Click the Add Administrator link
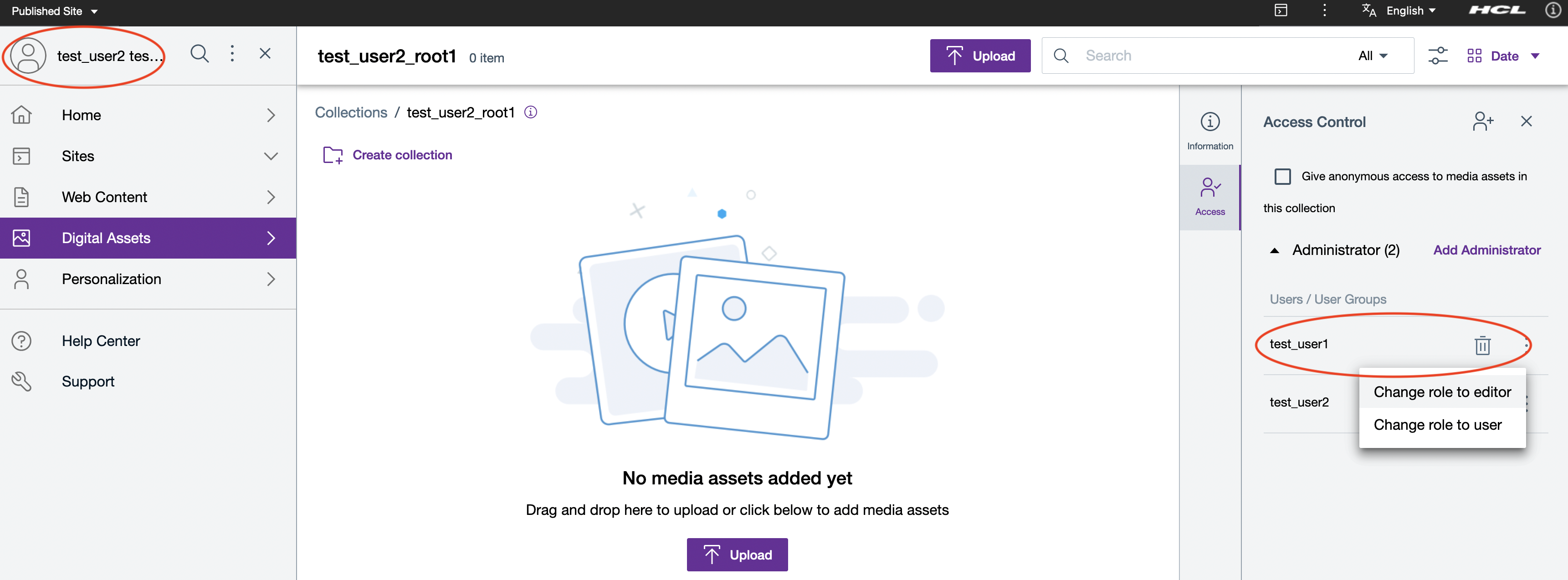This screenshot has width=1568, height=580. 1486,249
